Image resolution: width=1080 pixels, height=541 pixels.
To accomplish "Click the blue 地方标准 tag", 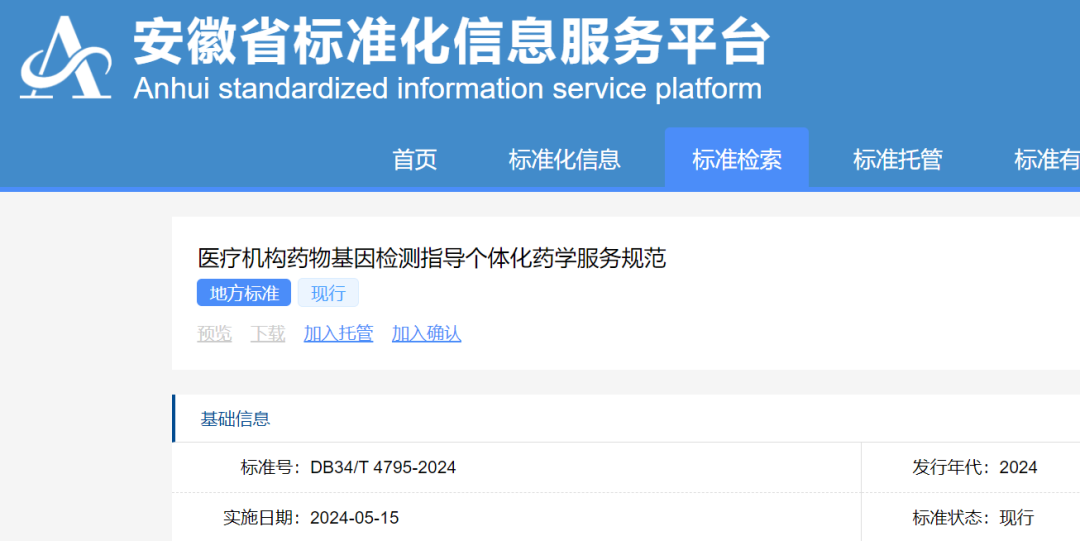I will pos(244,293).
